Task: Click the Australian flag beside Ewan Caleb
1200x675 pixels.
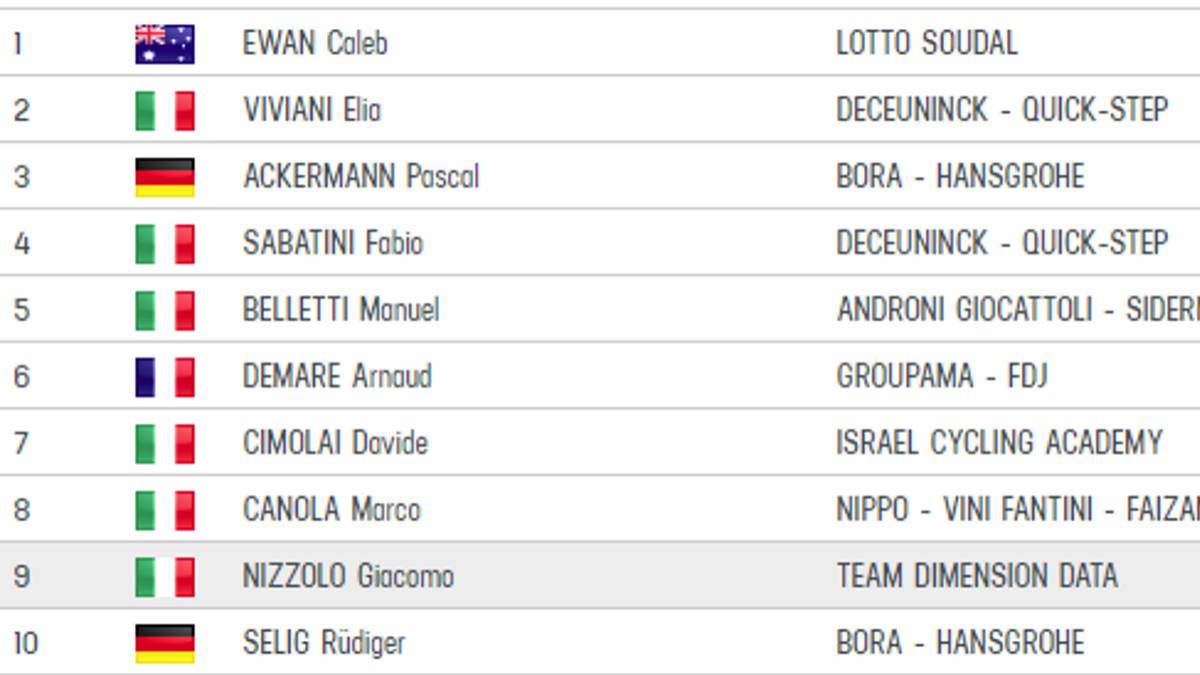Action: tap(165, 44)
